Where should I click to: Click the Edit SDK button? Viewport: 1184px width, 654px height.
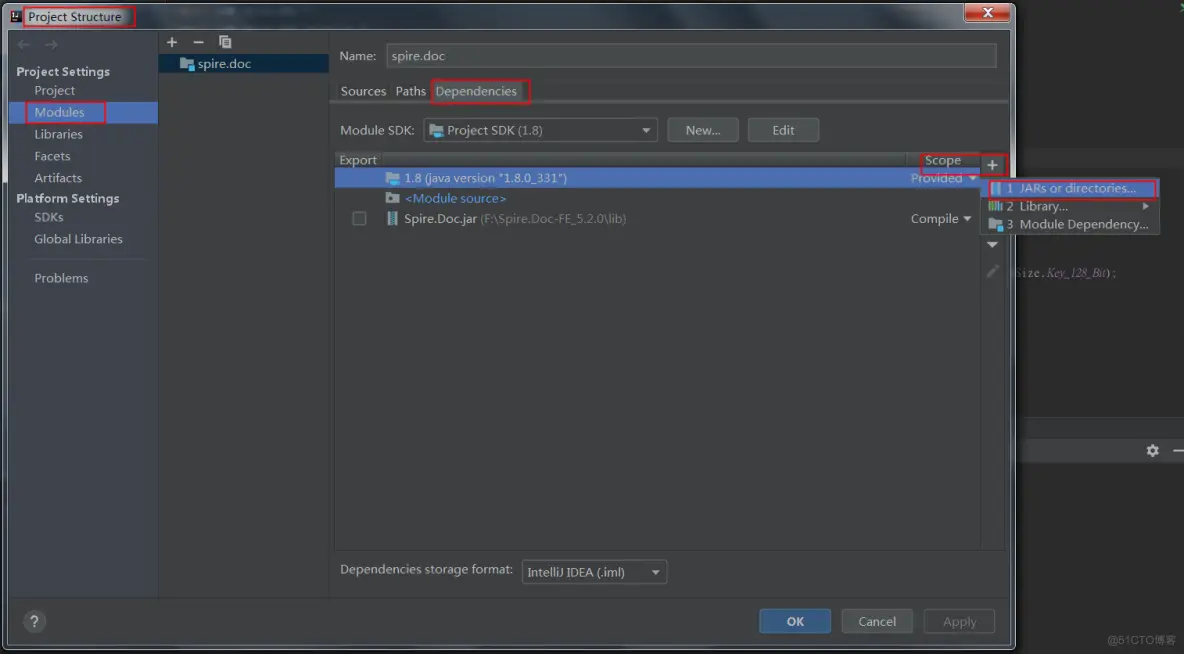[x=783, y=130]
